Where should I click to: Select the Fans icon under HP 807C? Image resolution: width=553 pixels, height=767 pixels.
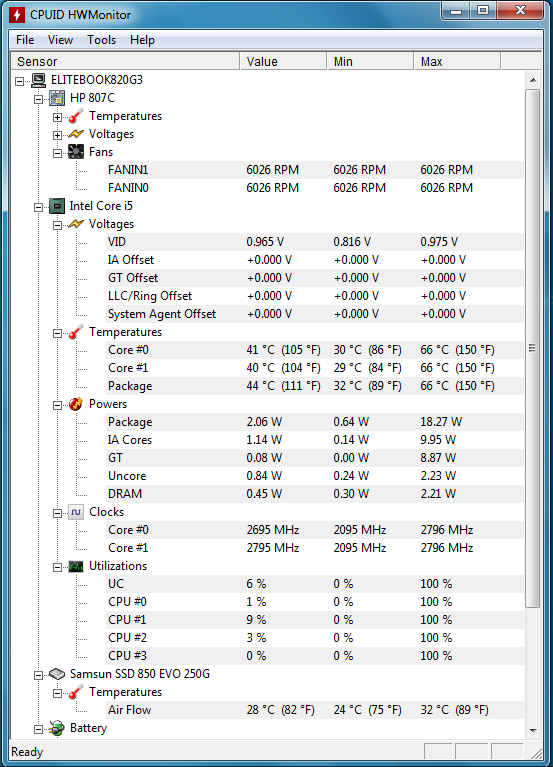pyautogui.click(x=76, y=152)
